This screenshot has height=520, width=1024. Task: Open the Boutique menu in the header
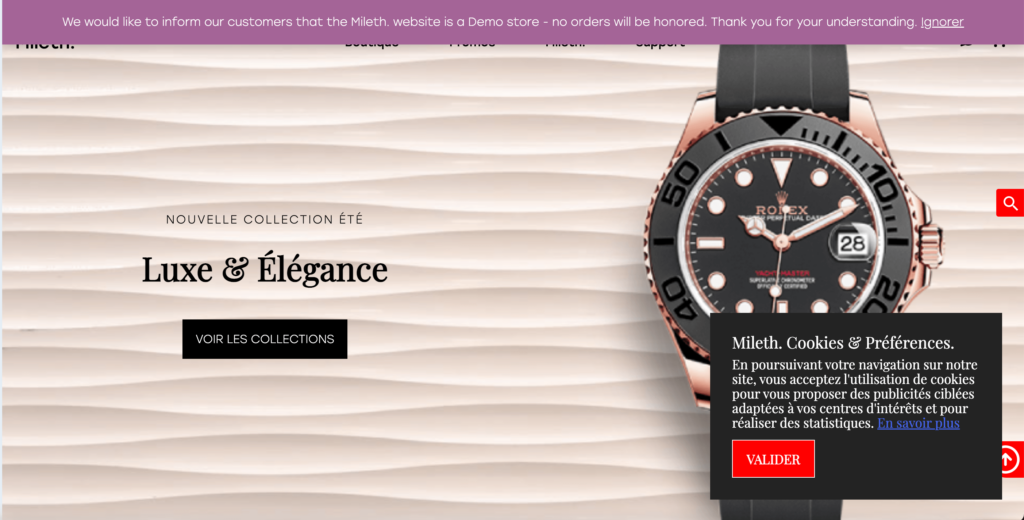[x=372, y=45]
